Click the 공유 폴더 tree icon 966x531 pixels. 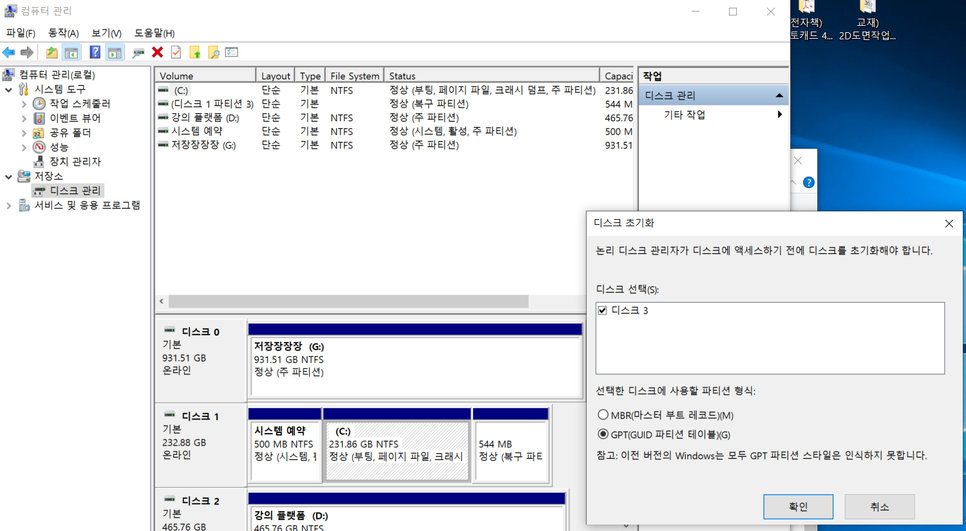[x=39, y=132]
